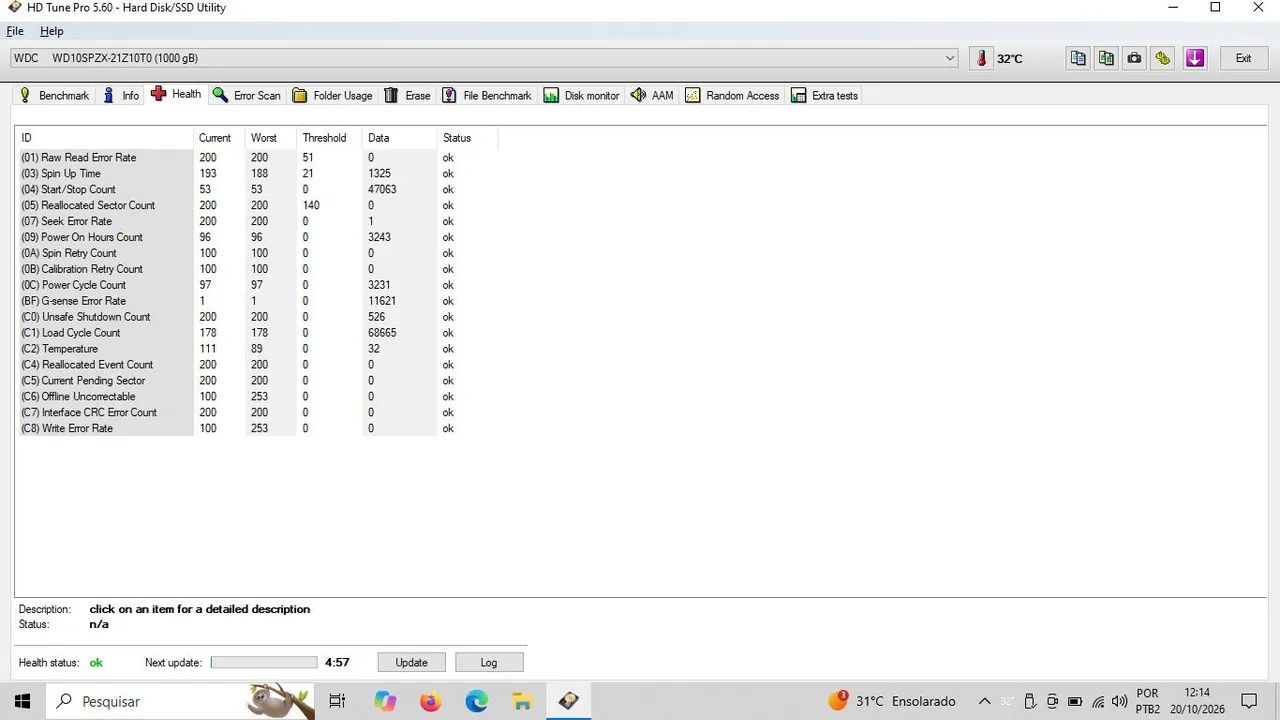Click the Exit button

tap(1243, 58)
